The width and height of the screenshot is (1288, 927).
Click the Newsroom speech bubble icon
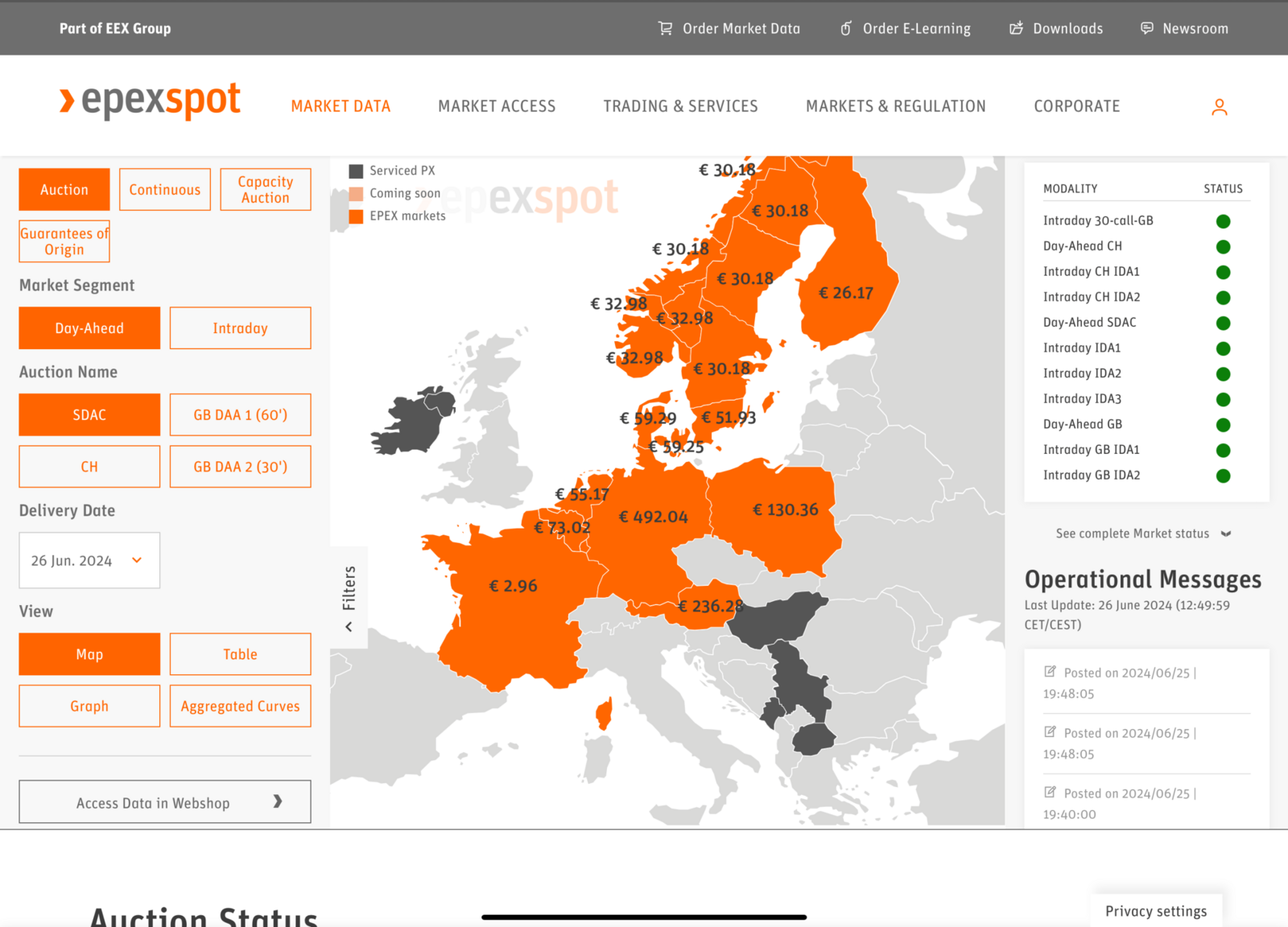point(1147,28)
